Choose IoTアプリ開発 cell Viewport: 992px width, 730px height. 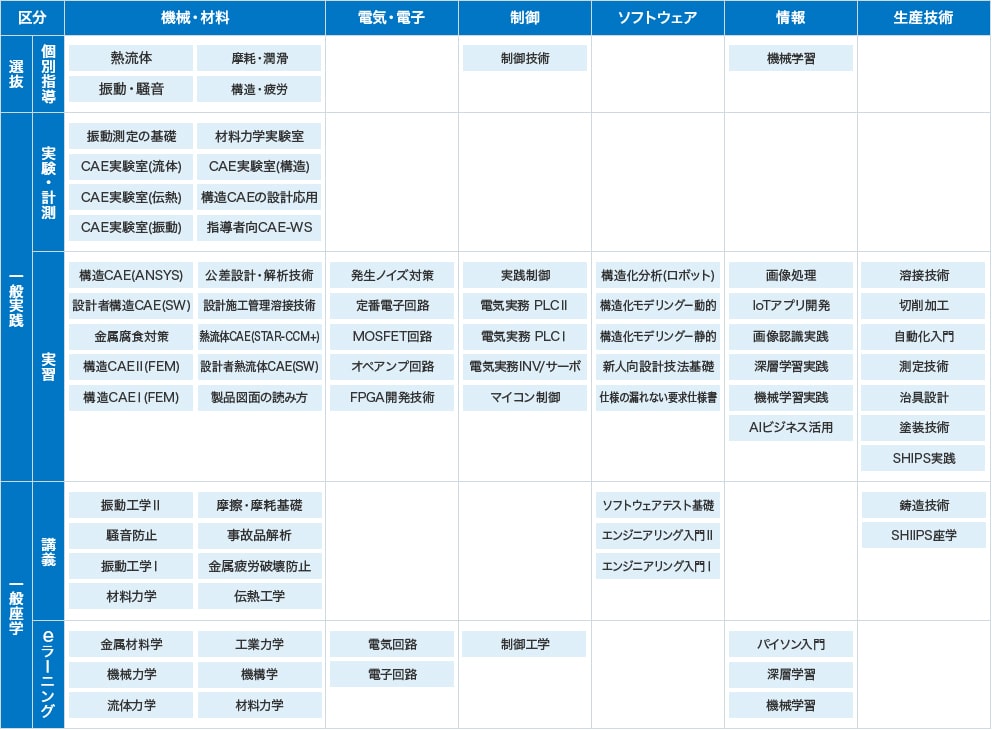coord(791,306)
